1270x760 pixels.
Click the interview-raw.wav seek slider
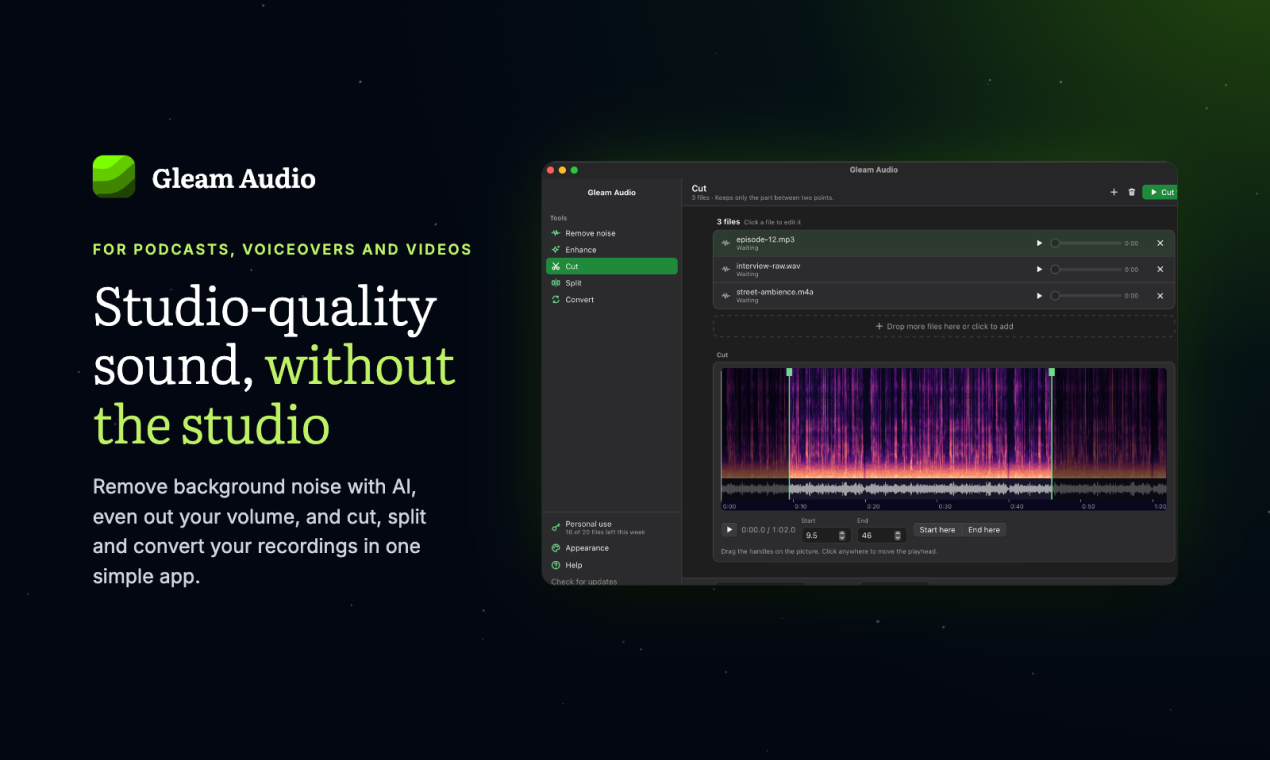click(x=1086, y=269)
